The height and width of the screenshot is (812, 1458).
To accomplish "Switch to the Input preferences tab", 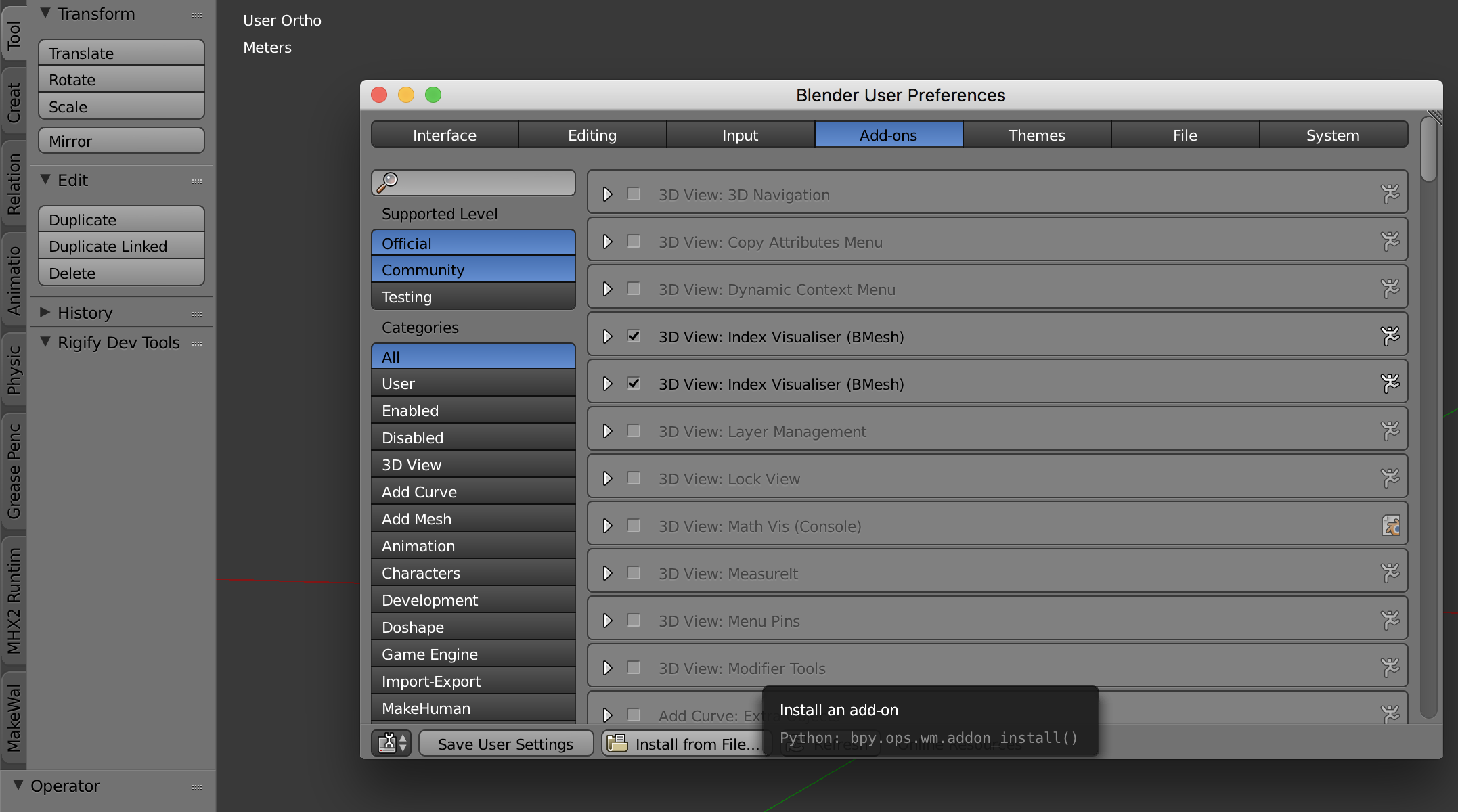I will pos(740,135).
